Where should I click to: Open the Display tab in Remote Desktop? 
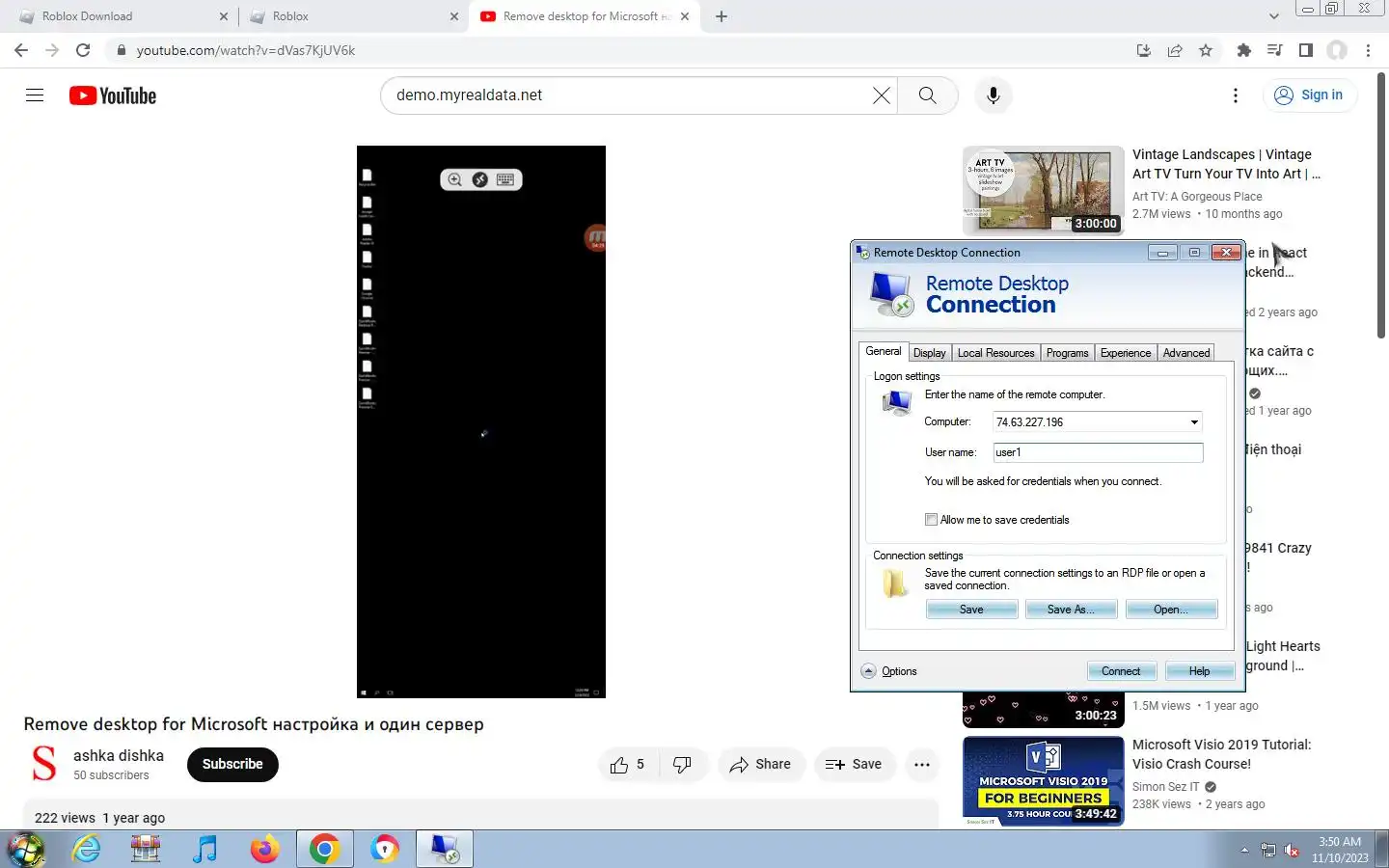point(929,353)
